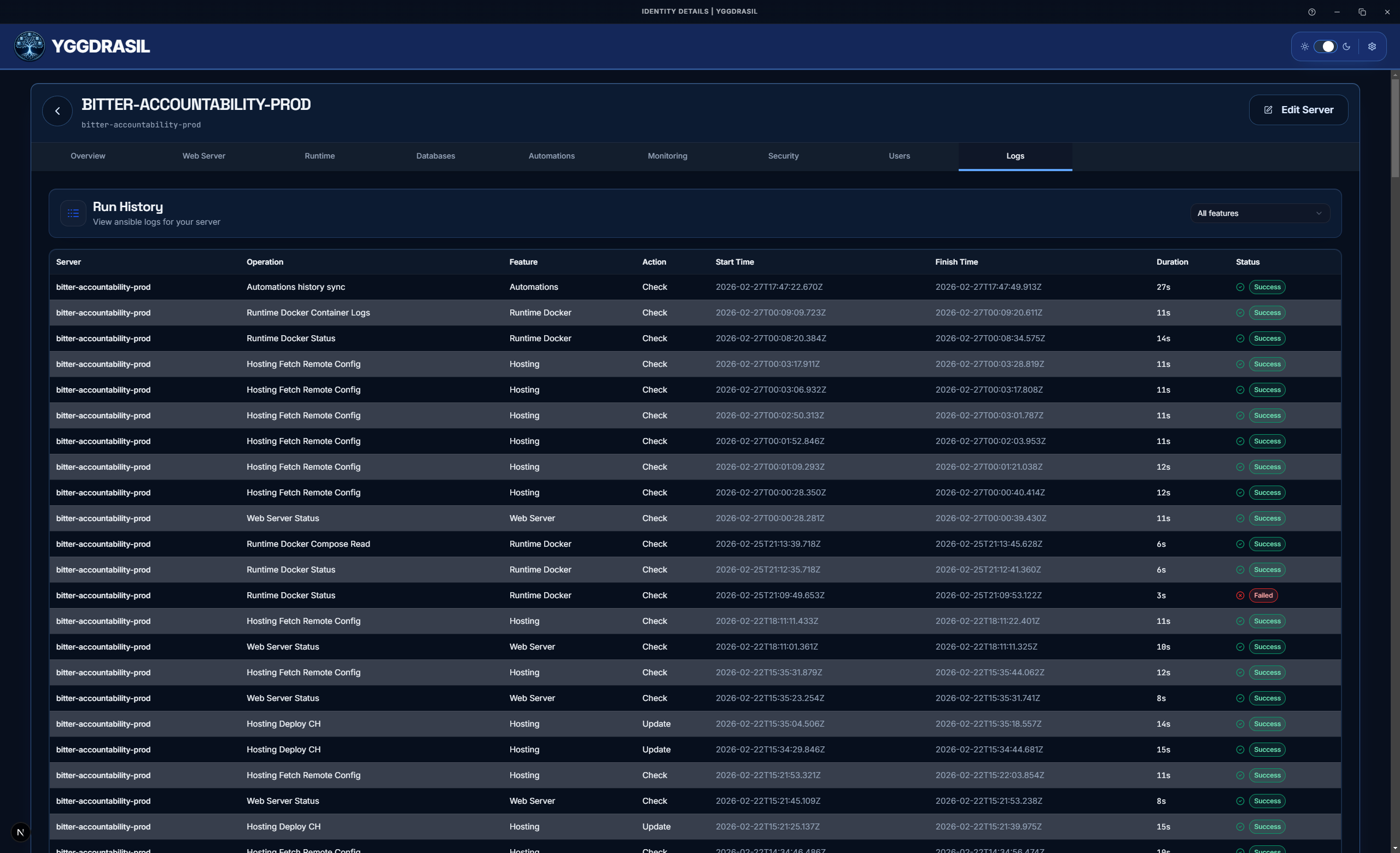Select the Databases tab

[435, 156]
